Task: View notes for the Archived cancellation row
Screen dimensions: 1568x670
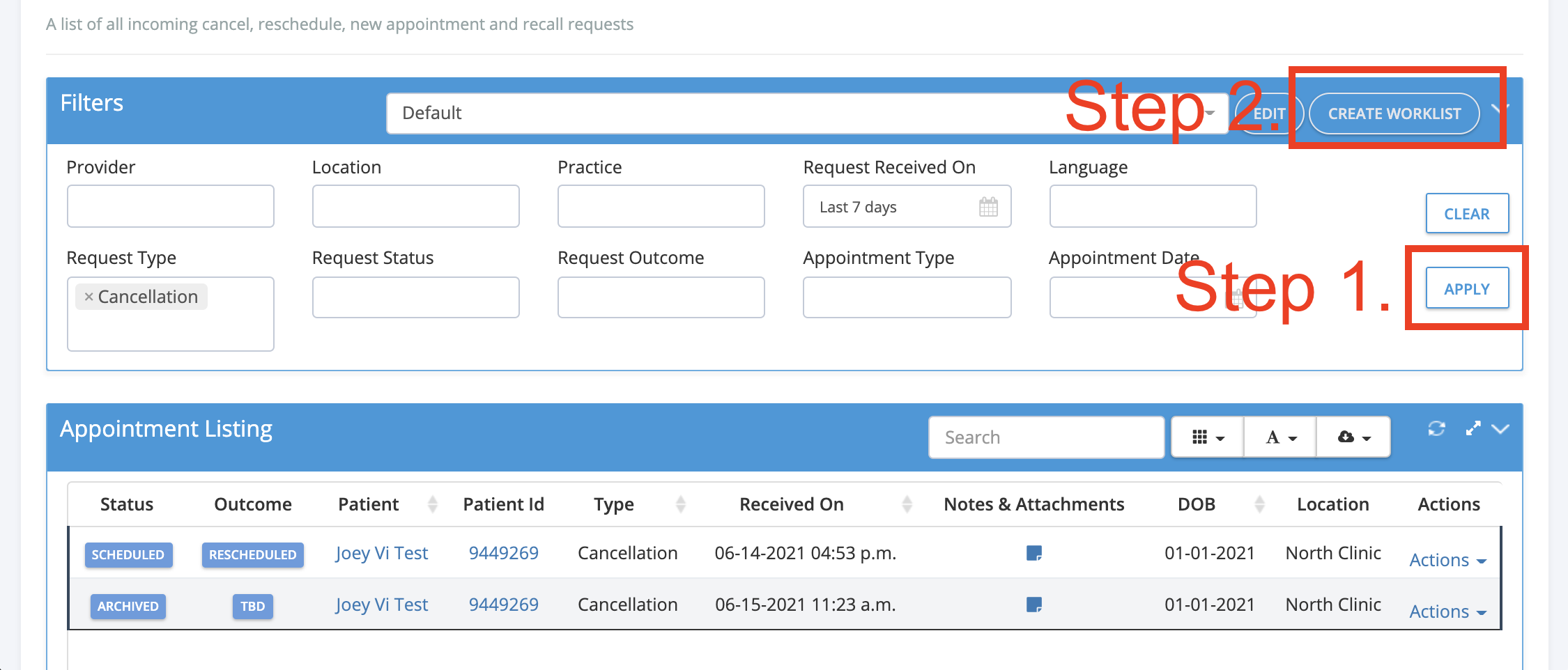Action: [x=1036, y=605]
